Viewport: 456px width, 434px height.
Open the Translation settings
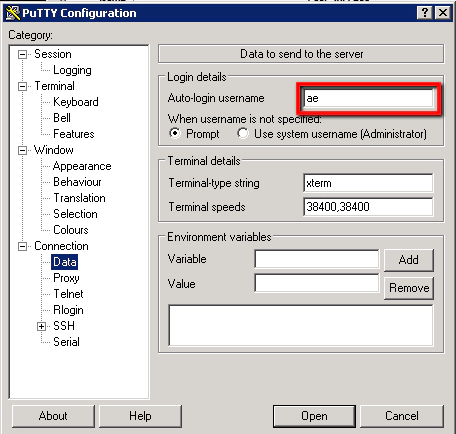click(x=79, y=198)
